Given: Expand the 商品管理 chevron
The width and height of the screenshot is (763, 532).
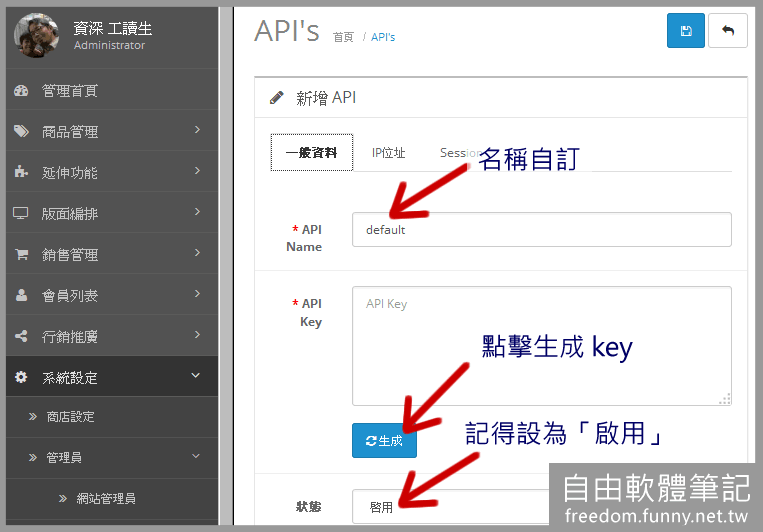Looking at the screenshot, I should (x=197, y=129).
